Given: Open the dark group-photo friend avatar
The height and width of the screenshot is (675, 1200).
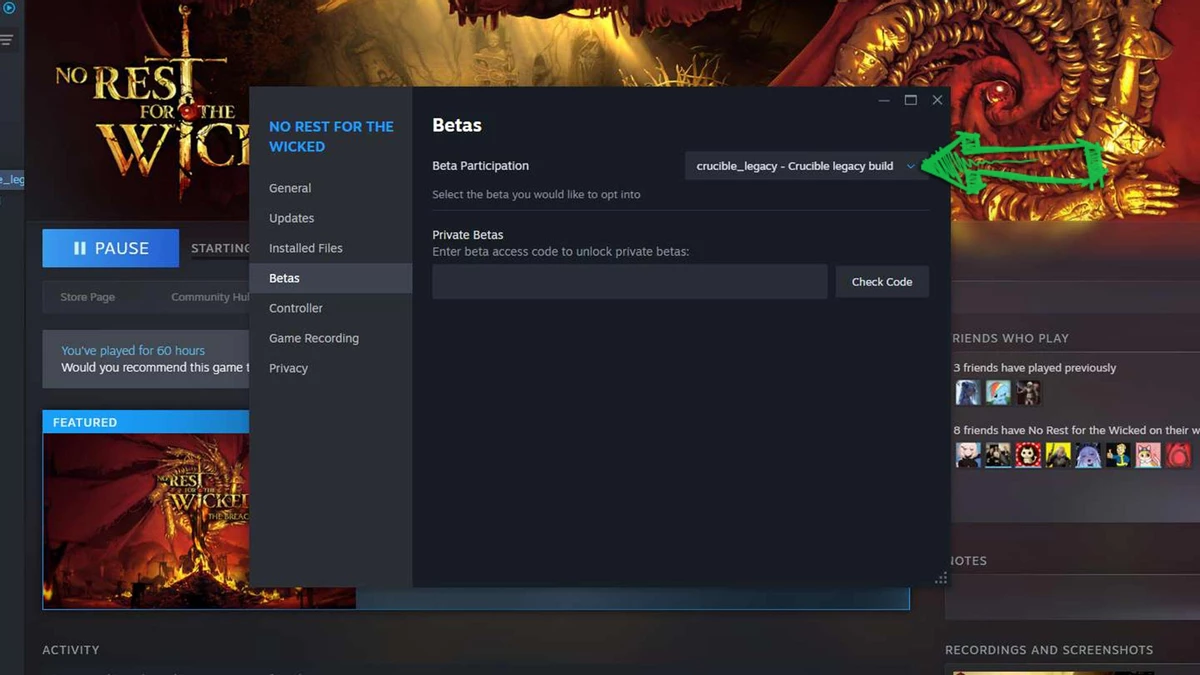Looking at the screenshot, I should 998,456.
